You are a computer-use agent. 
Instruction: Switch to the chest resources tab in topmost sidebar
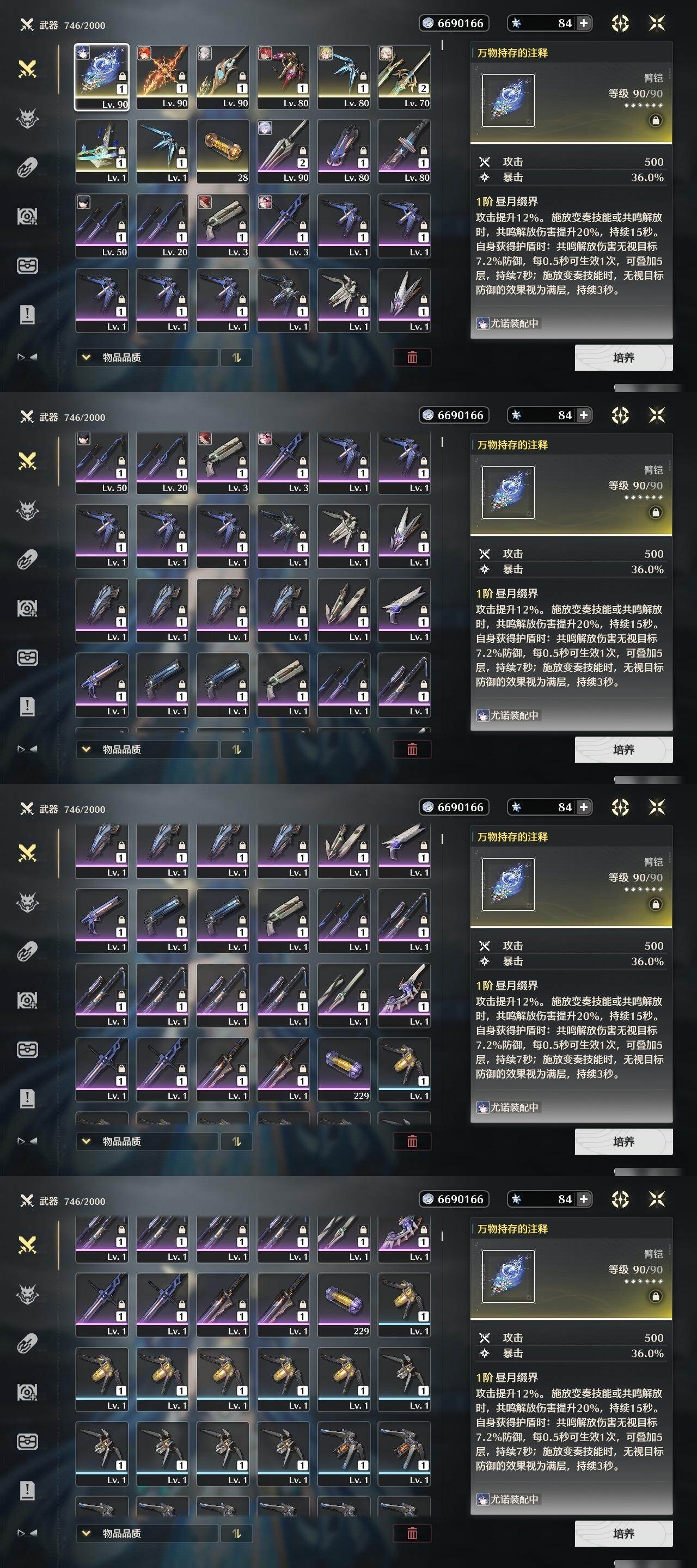[27, 265]
